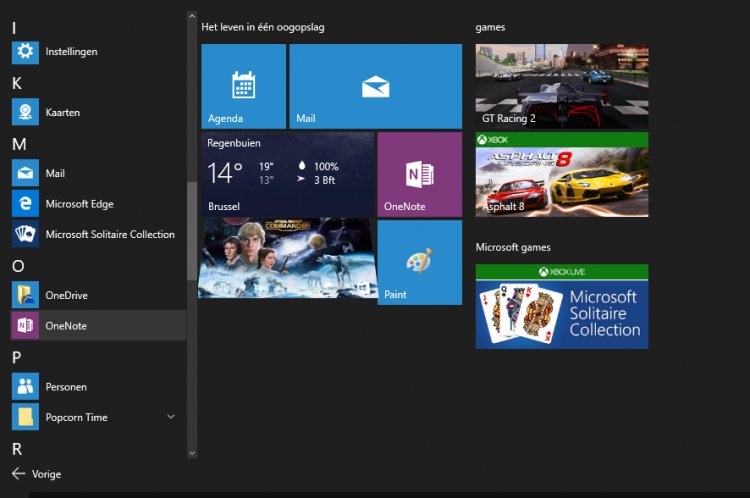The height and width of the screenshot is (498, 750).
Task: Click the app list scrollbar down arrow
Action: coord(192,453)
